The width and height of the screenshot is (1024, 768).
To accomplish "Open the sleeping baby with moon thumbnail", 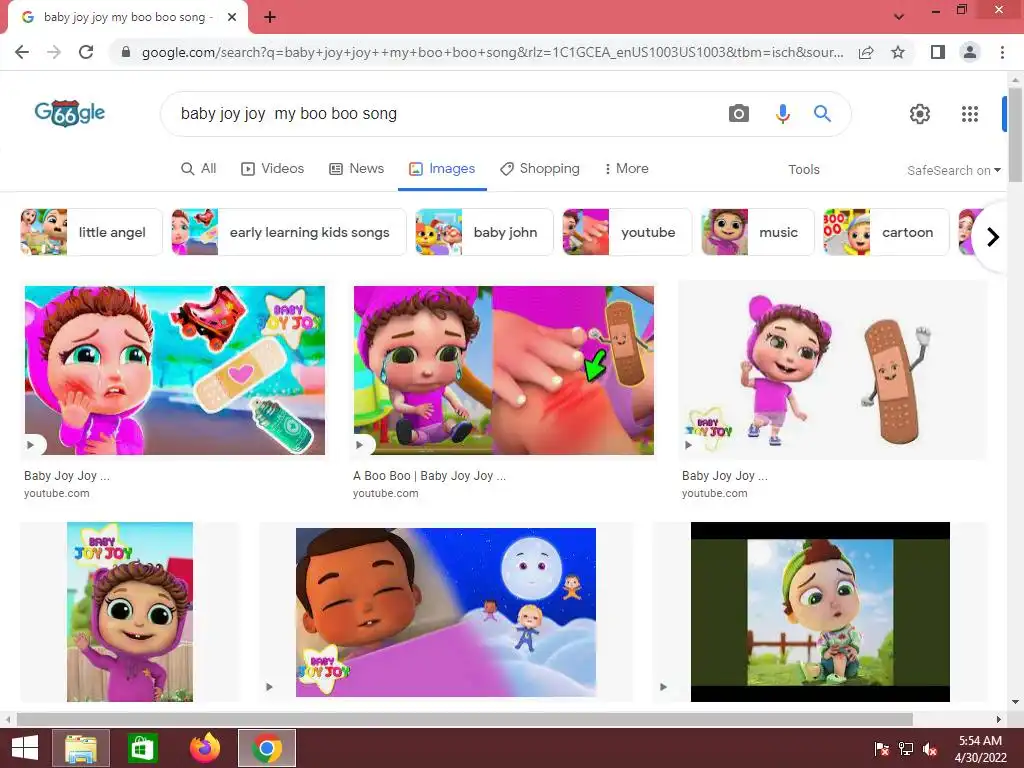I will (x=446, y=612).
